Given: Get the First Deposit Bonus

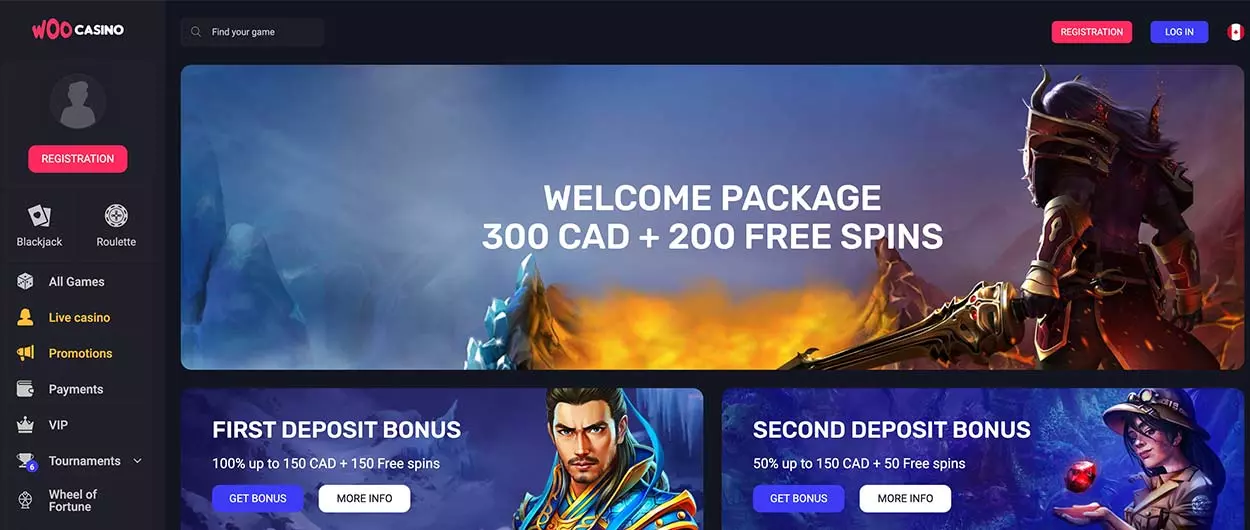Looking at the screenshot, I should point(258,498).
